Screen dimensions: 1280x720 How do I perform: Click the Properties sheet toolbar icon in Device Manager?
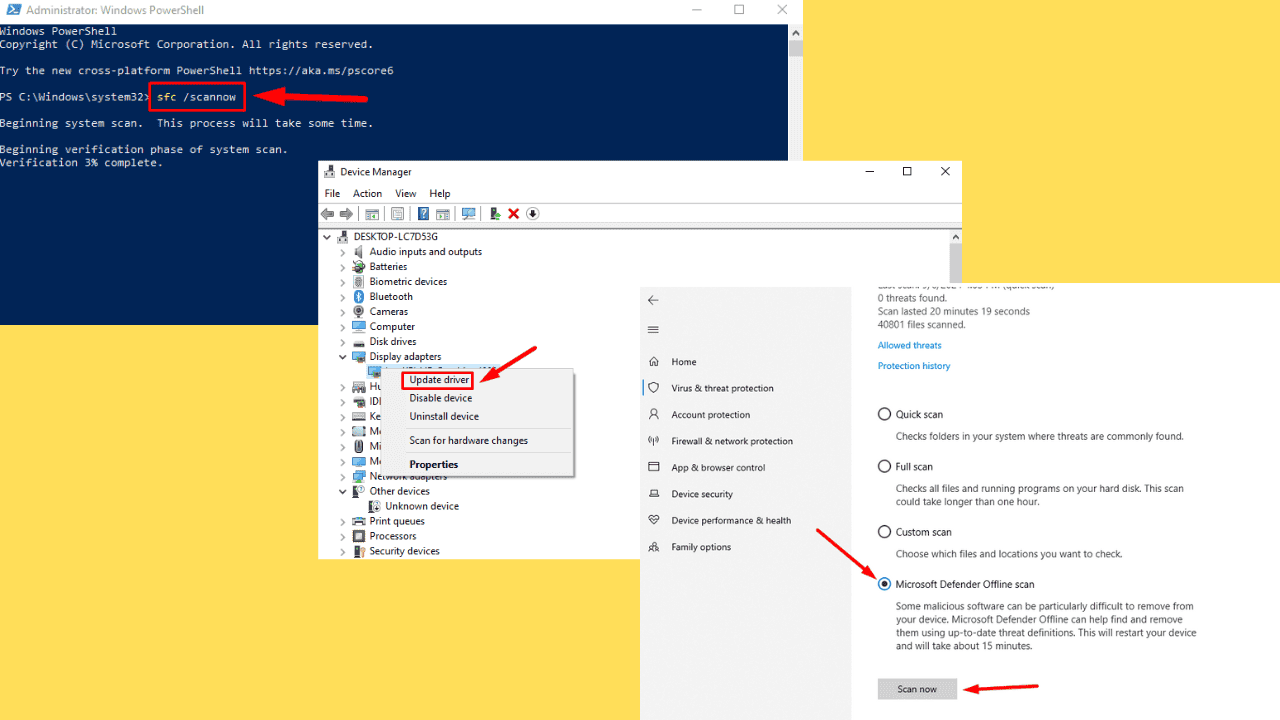(x=397, y=214)
